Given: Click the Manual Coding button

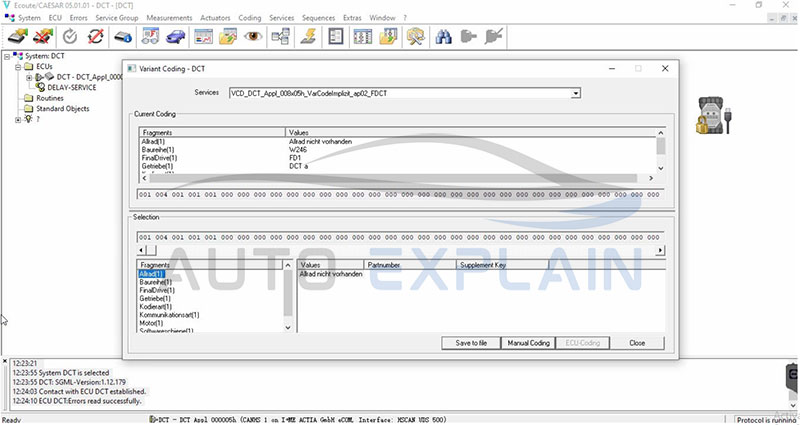Looking at the screenshot, I should (x=529, y=343).
